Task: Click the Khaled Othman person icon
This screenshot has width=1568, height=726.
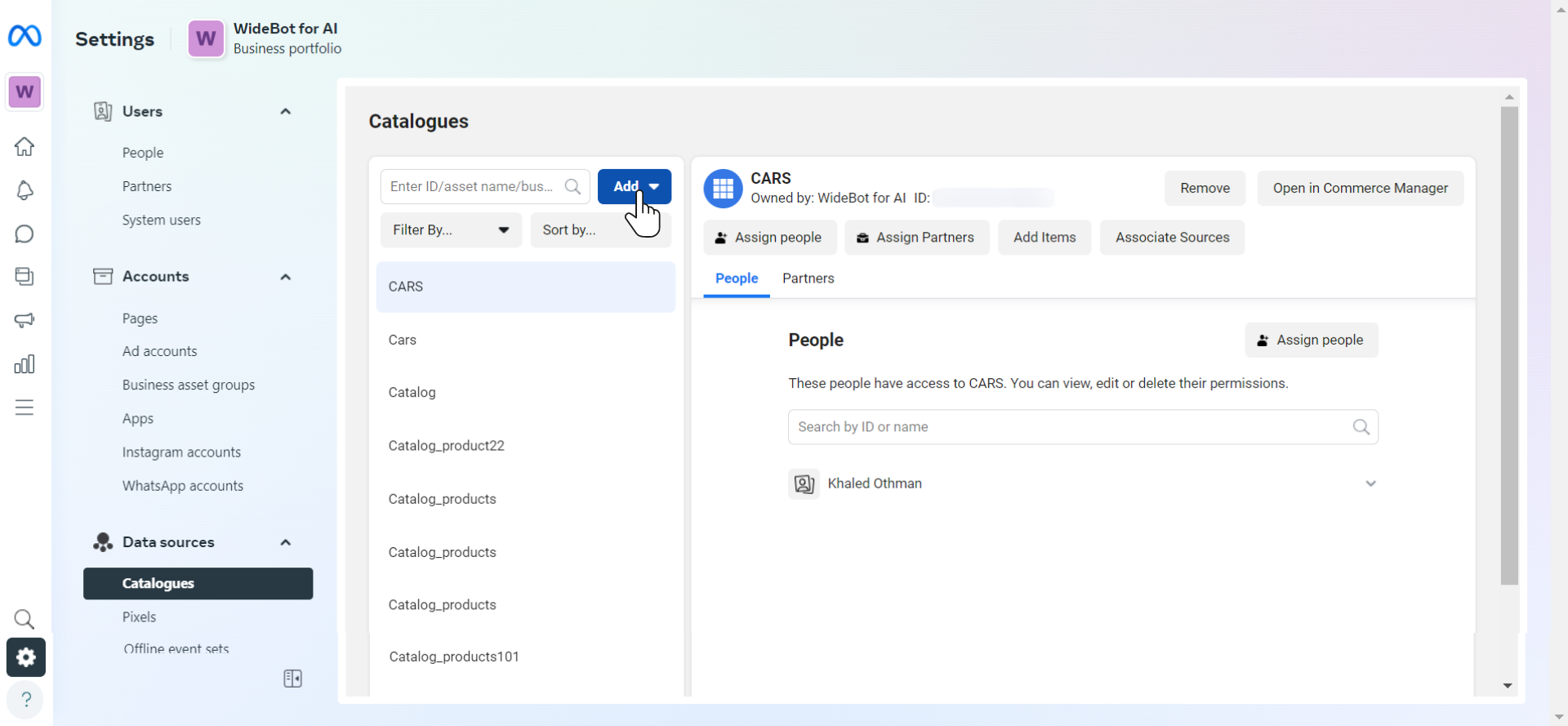Action: click(x=804, y=484)
